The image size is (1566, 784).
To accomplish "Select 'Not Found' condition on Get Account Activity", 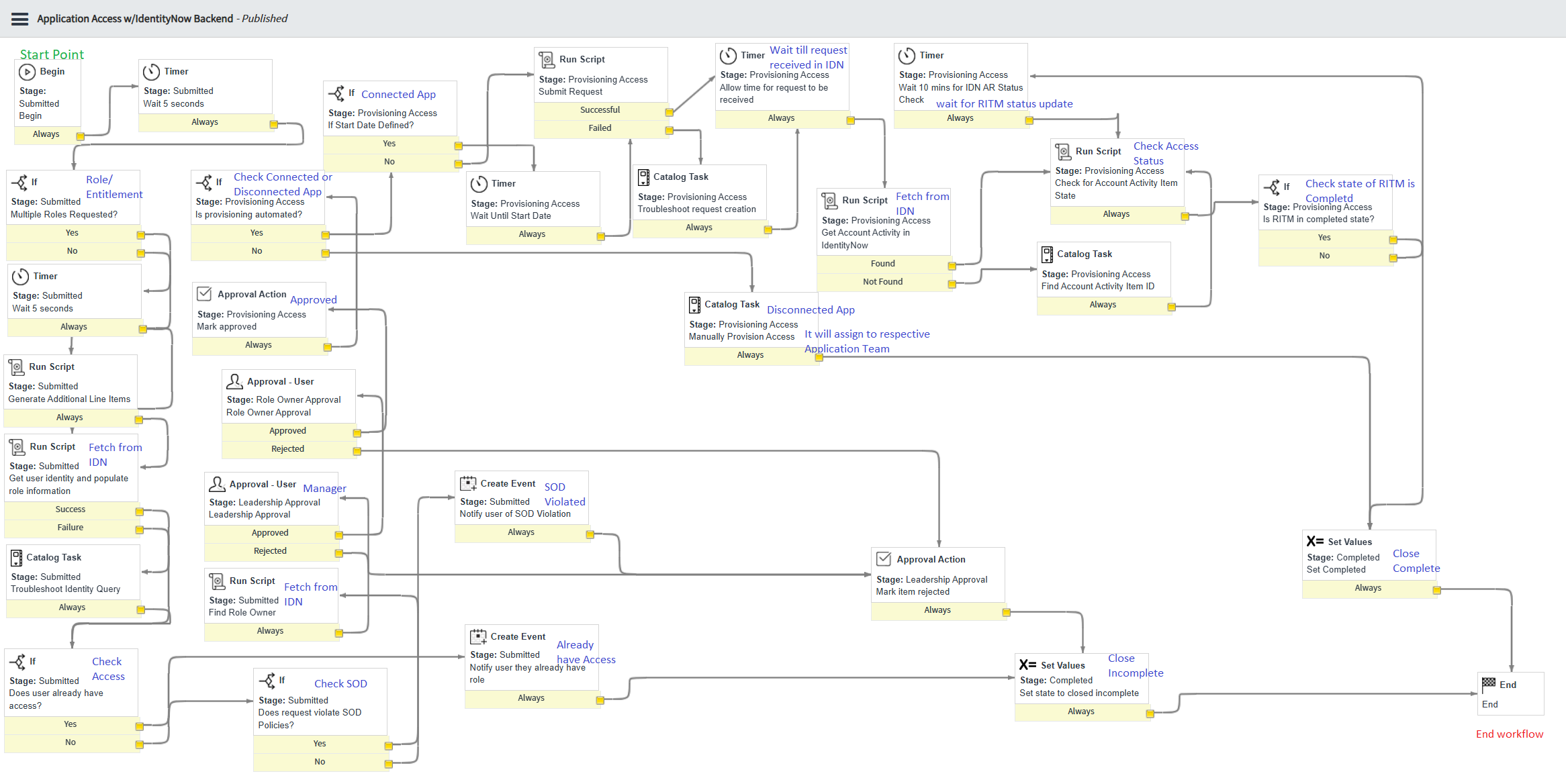I will pos(882,282).
